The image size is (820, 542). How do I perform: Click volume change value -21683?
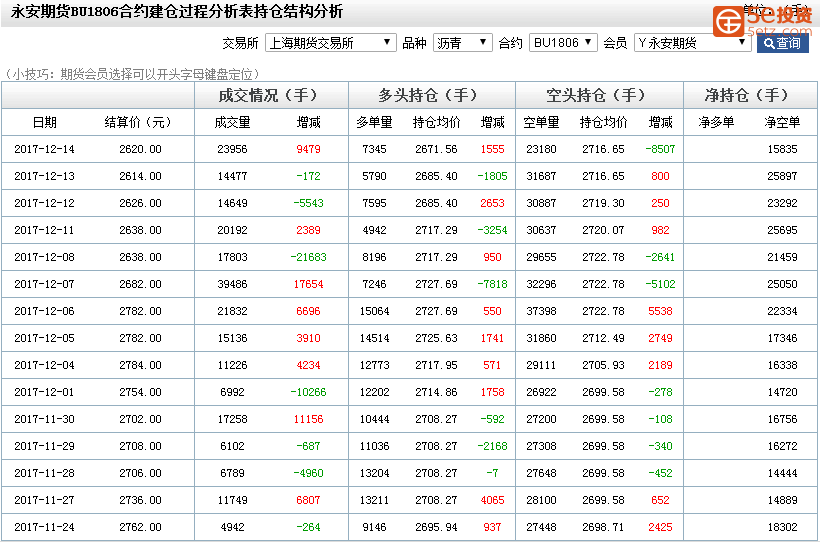[308, 257]
